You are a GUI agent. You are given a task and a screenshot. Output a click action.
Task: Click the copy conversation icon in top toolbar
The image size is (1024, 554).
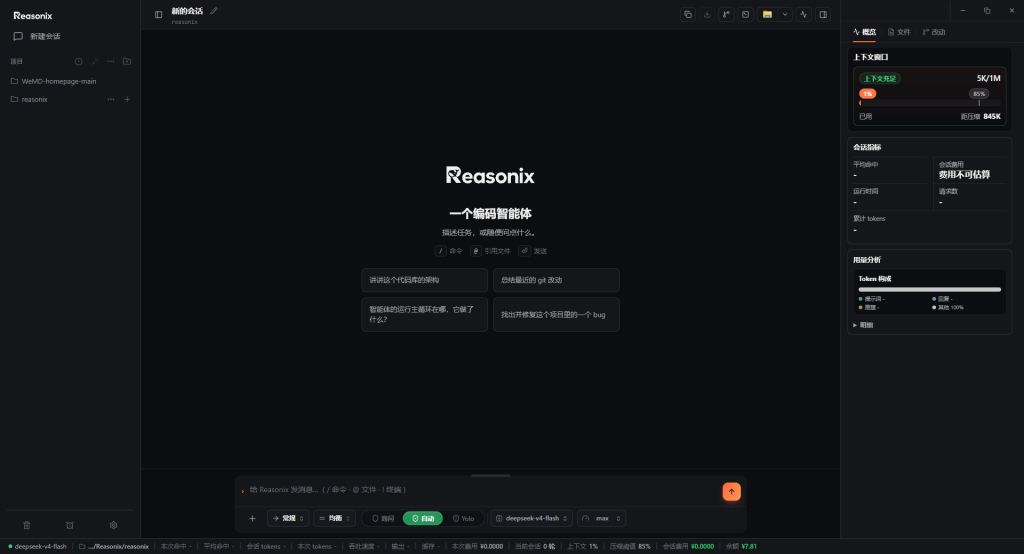click(688, 14)
